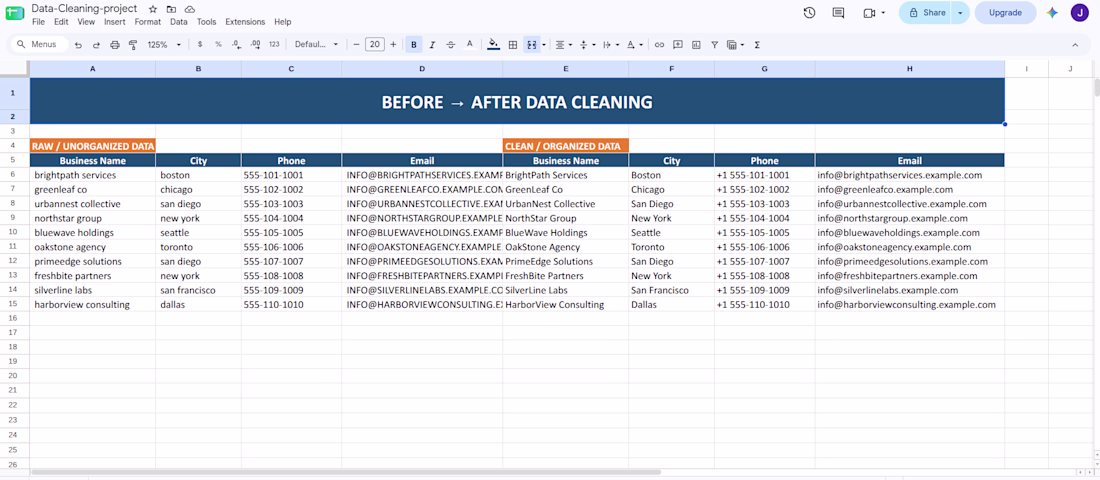Check the cloud save status icon
This screenshot has width=1100, height=480.
coord(189,9)
